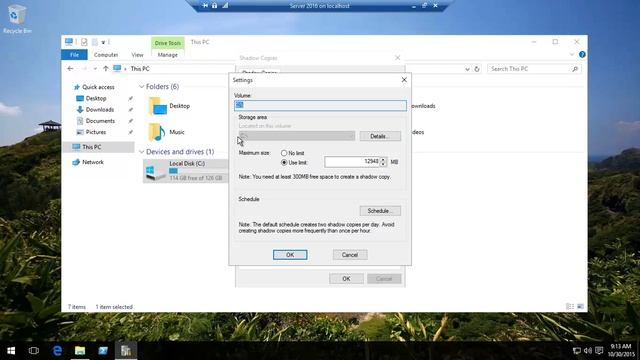Screen dimensions: 640x360
Task: Confirm Settings dialog with OK
Action: (x=290, y=255)
